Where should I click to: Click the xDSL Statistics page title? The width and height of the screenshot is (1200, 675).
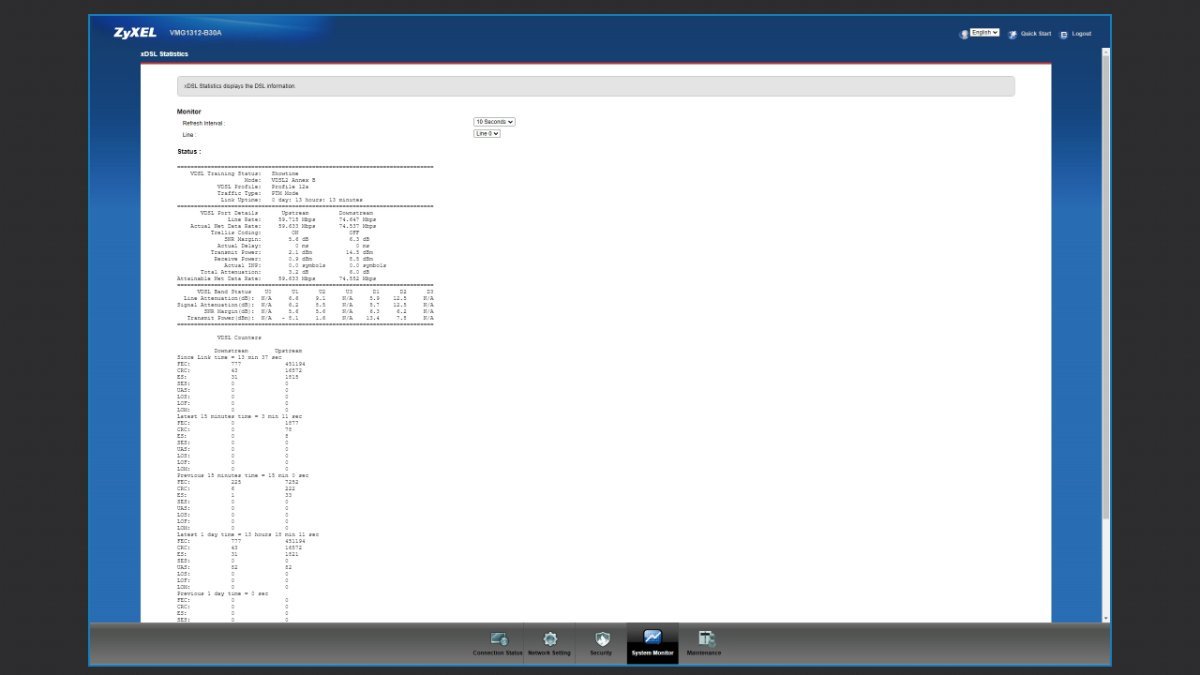164,54
